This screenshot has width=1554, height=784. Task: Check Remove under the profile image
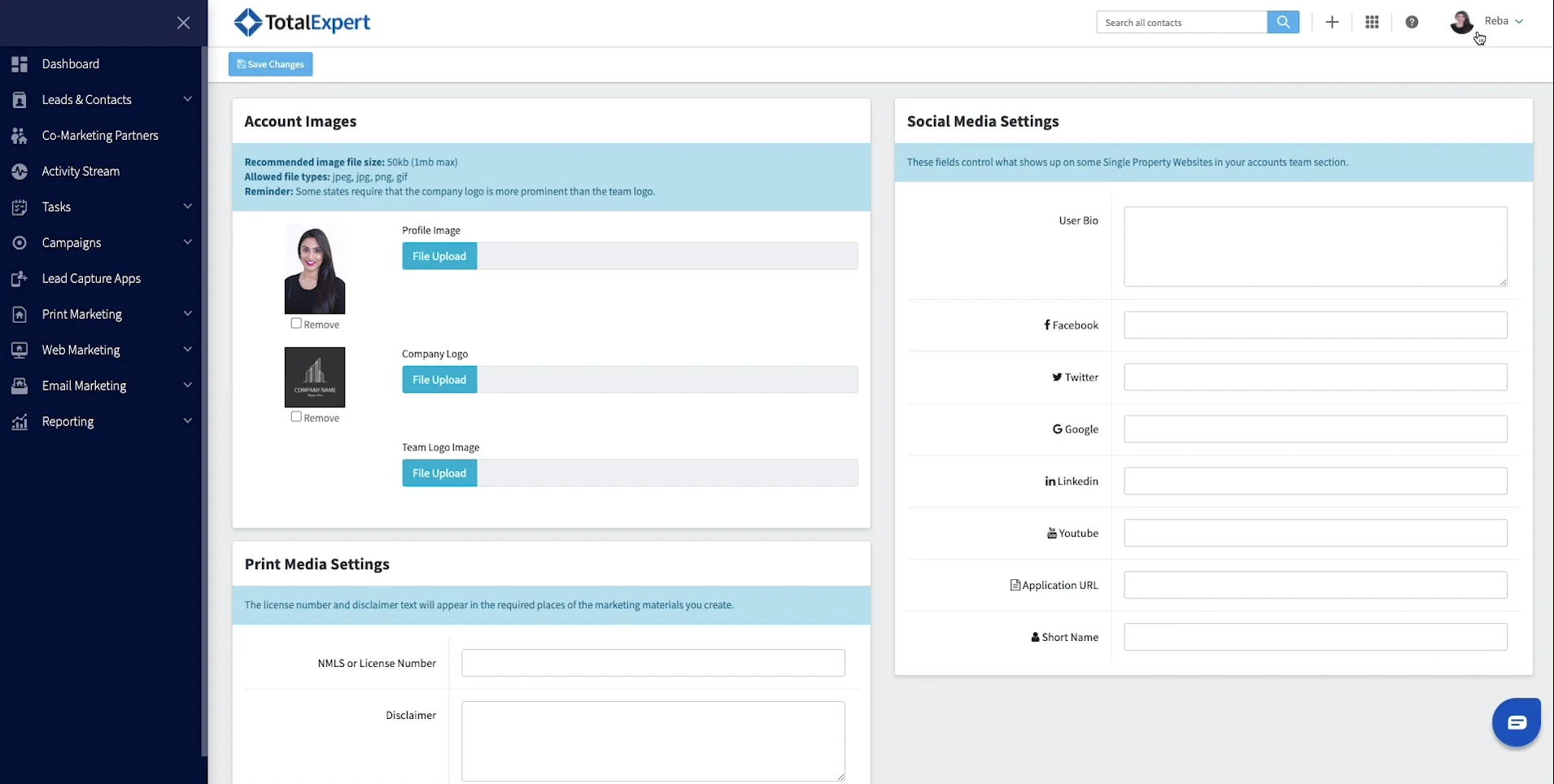click(x=296, y=324)
